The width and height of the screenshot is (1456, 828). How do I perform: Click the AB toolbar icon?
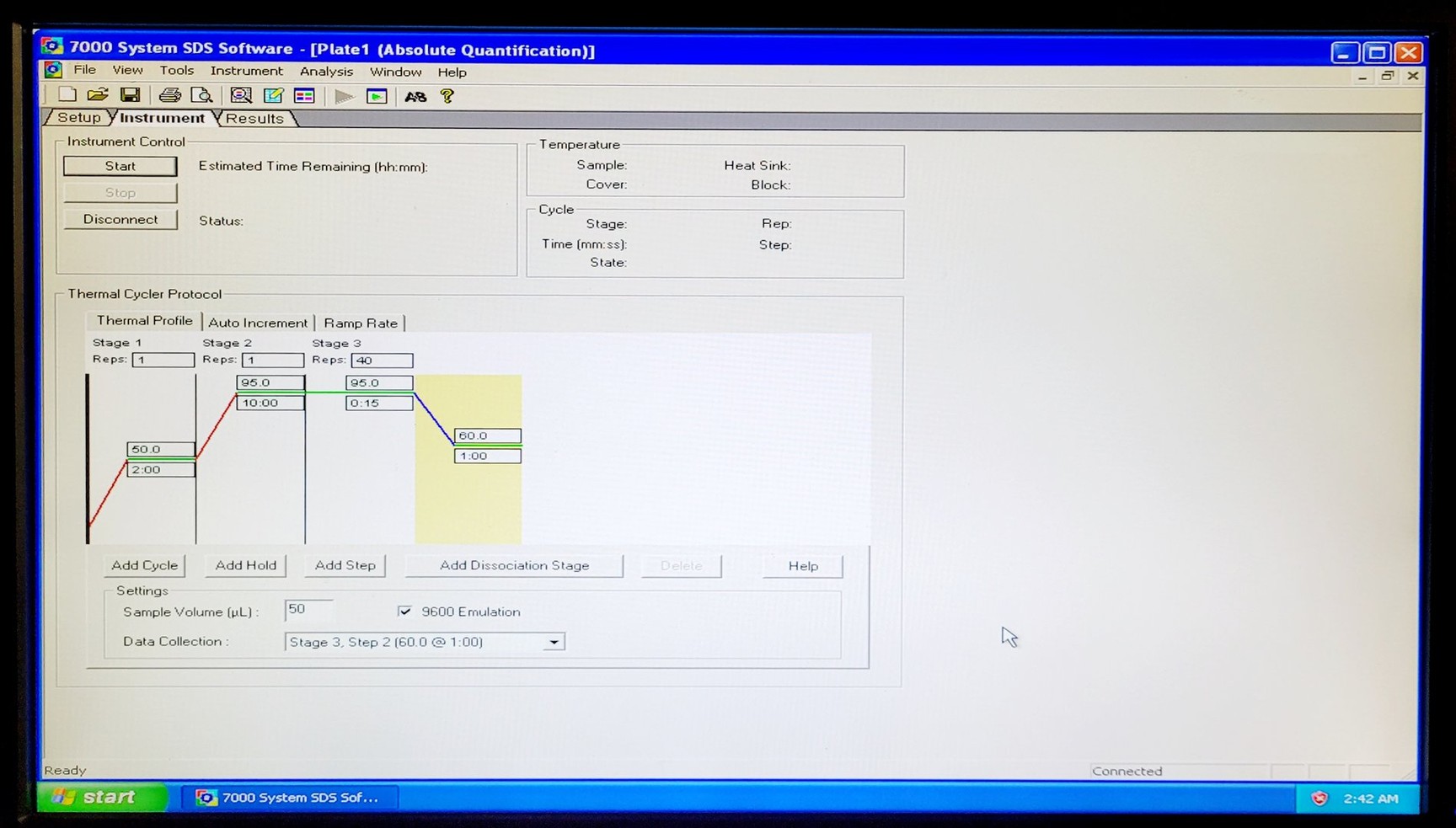click(415, 97)
